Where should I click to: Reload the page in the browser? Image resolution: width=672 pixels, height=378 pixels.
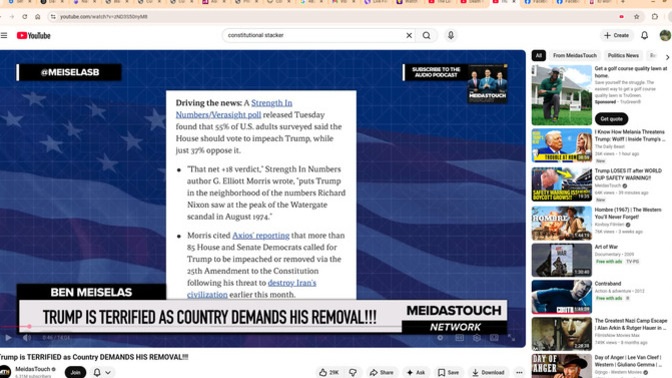[25, 17]
